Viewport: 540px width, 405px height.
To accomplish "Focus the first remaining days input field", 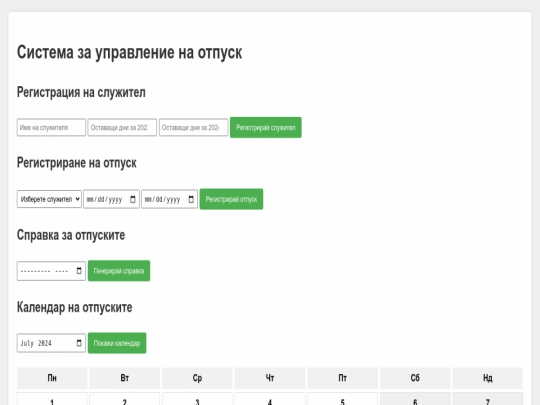I will (x=122, y=127).
